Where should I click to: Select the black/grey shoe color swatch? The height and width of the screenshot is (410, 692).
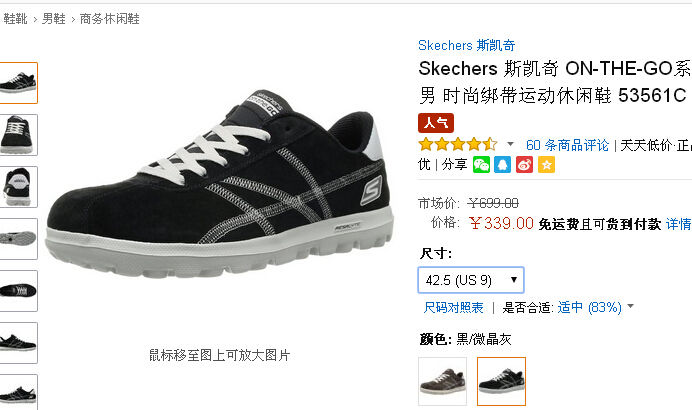[x=501, y=381]
